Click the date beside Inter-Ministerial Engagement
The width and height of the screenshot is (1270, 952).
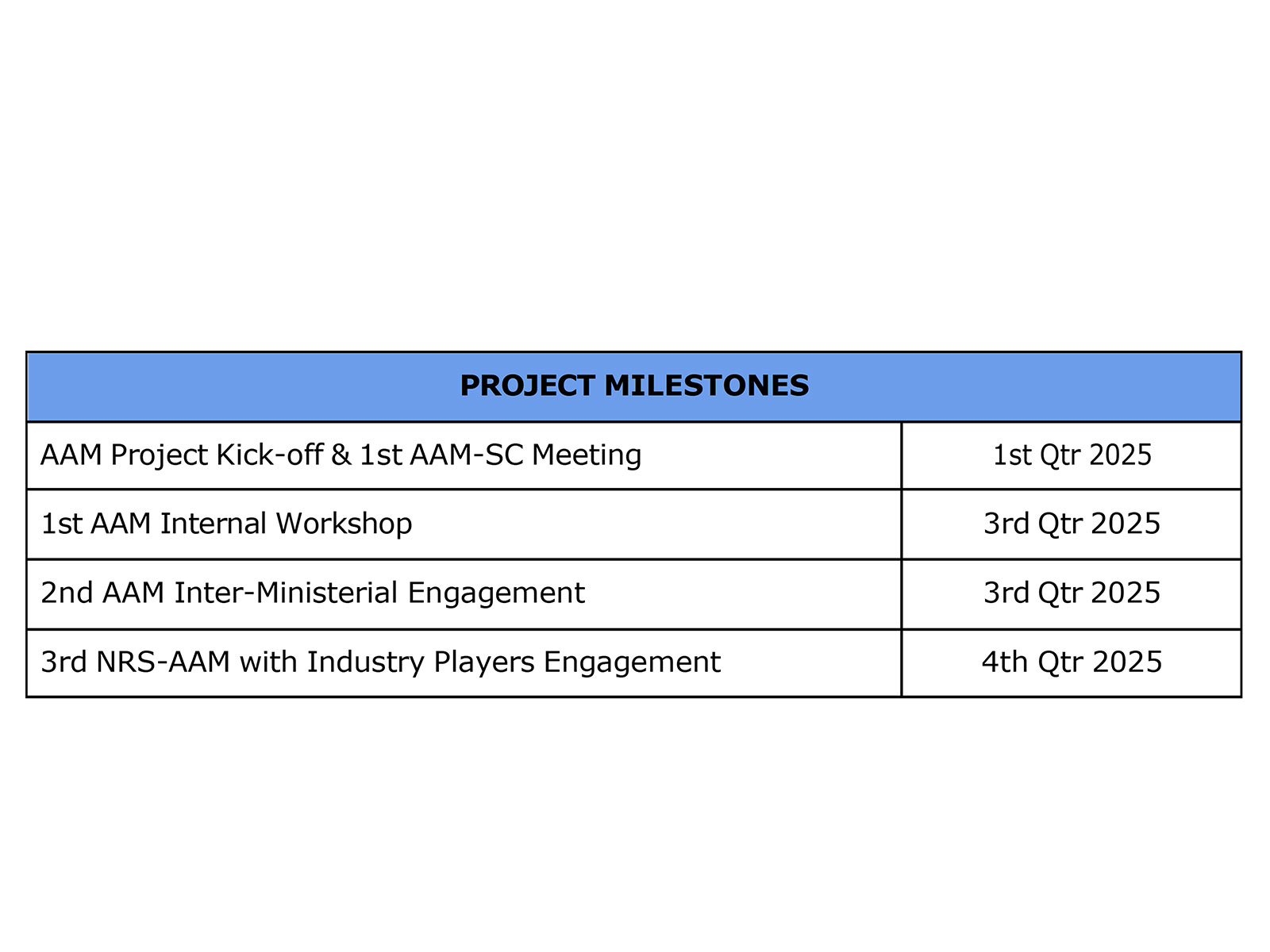pos(1072,593)
